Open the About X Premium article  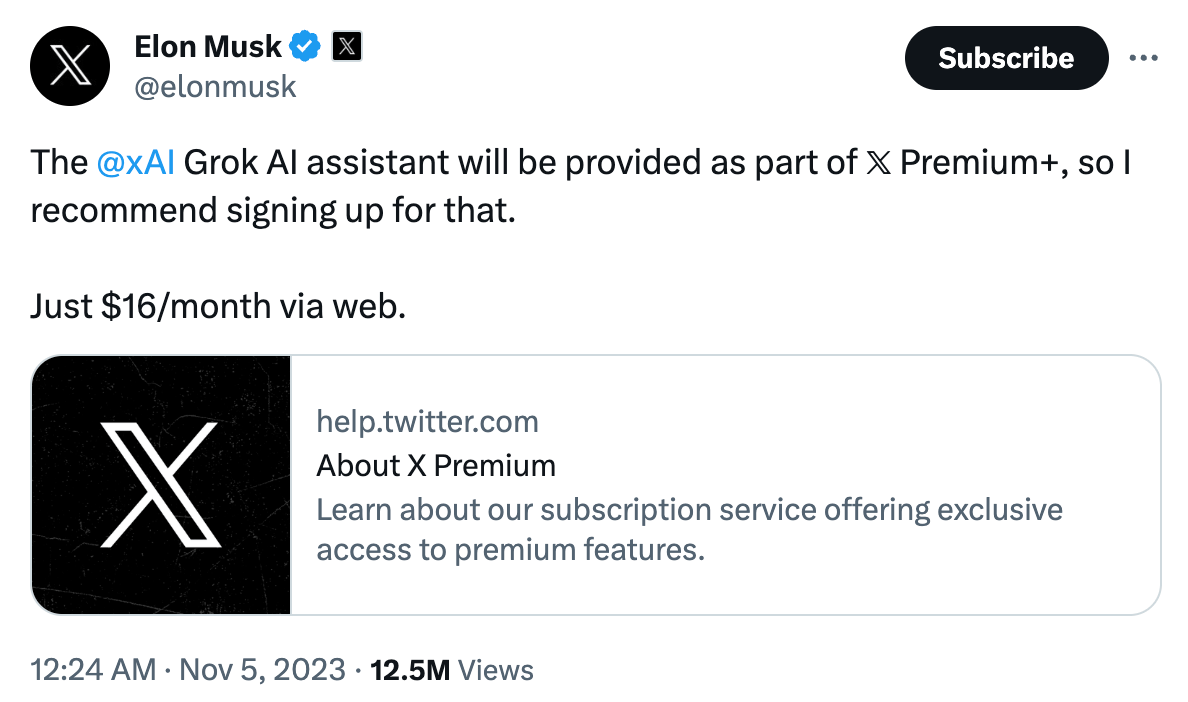point(436,465)
